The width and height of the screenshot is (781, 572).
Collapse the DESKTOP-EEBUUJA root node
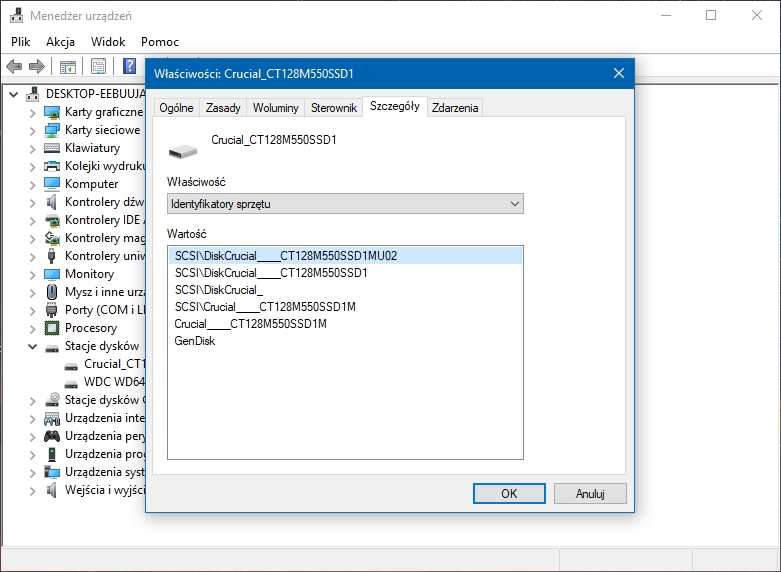click(13, 94)
